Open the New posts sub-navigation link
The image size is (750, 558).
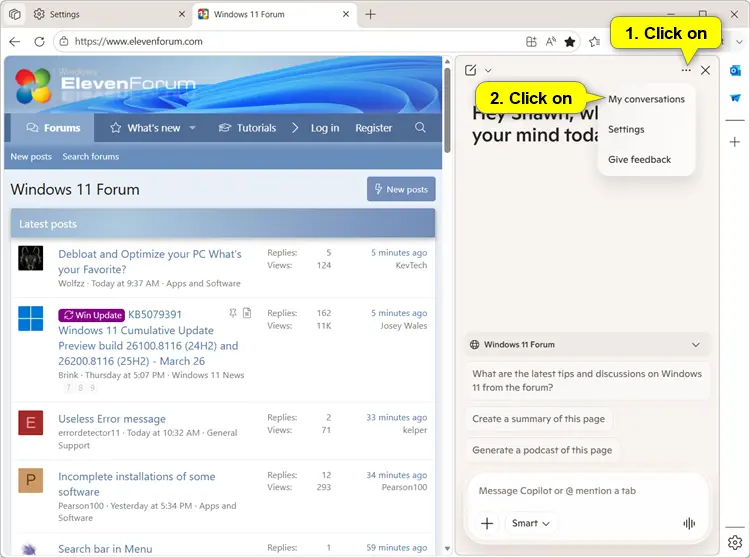coord(31,156)
